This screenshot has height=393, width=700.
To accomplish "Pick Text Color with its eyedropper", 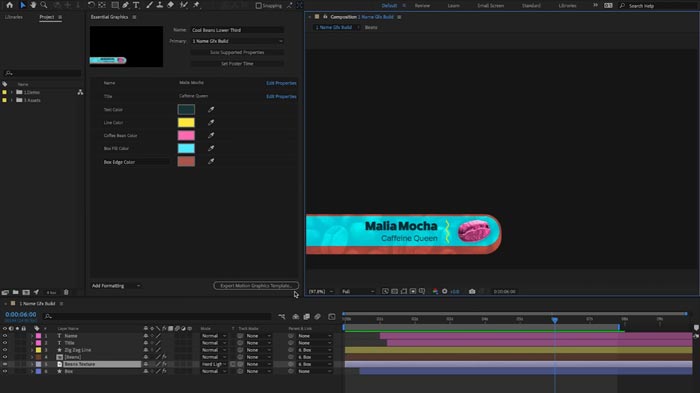I will tap(211, 109).
